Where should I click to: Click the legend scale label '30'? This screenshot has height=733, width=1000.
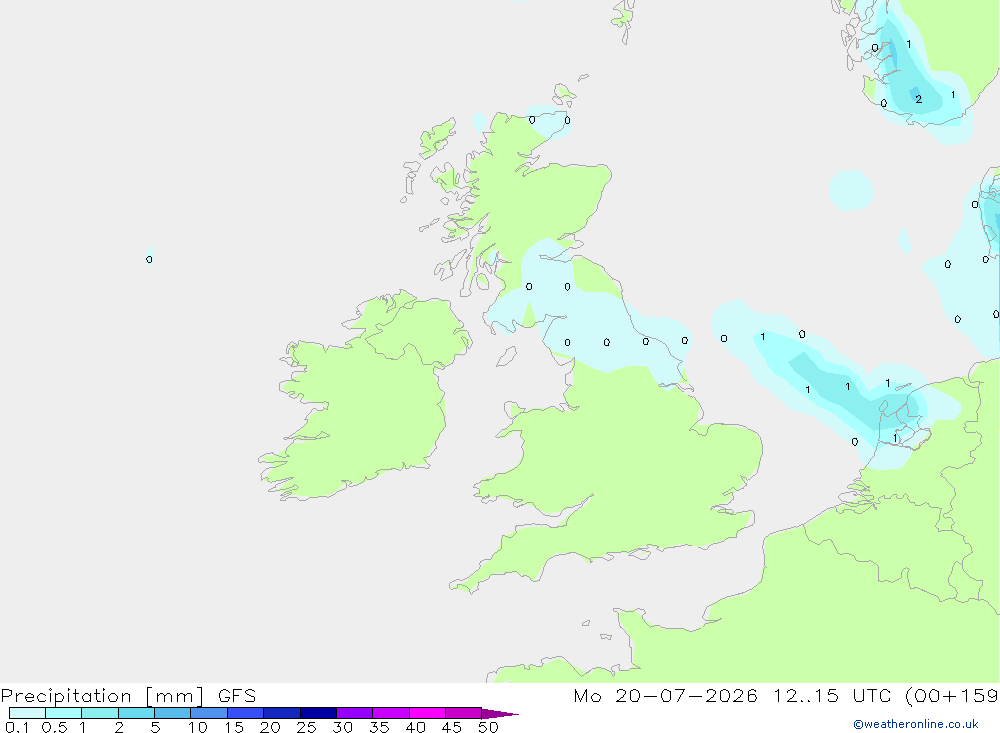(343, 727)
